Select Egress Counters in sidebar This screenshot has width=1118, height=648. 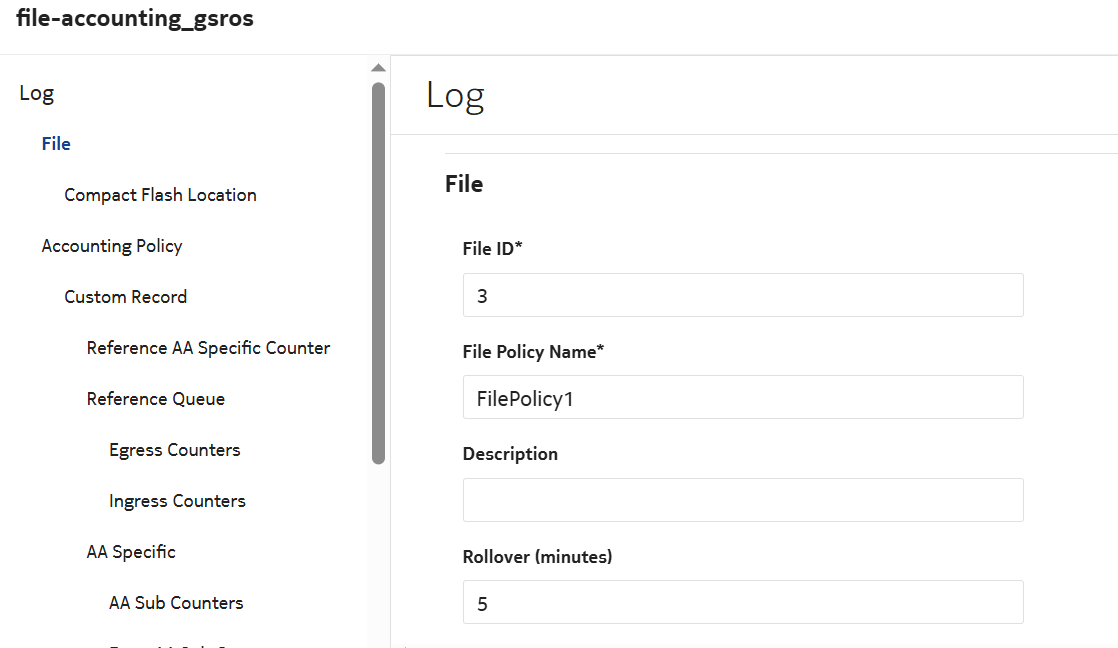(174, 450)
